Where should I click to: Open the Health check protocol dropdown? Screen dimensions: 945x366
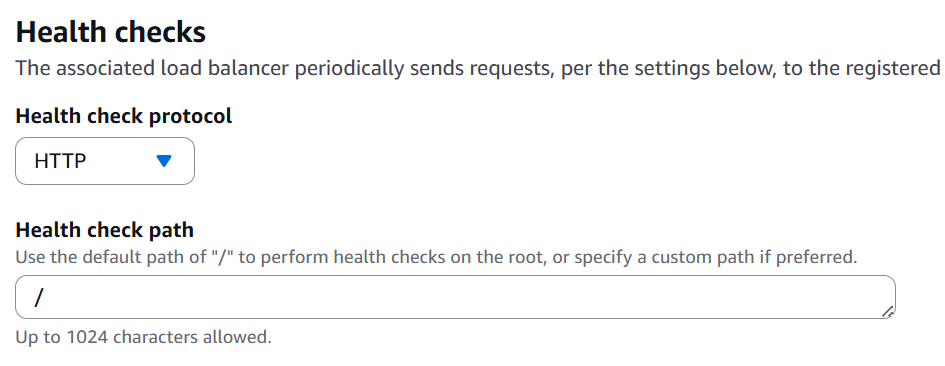tap(105, 161)
